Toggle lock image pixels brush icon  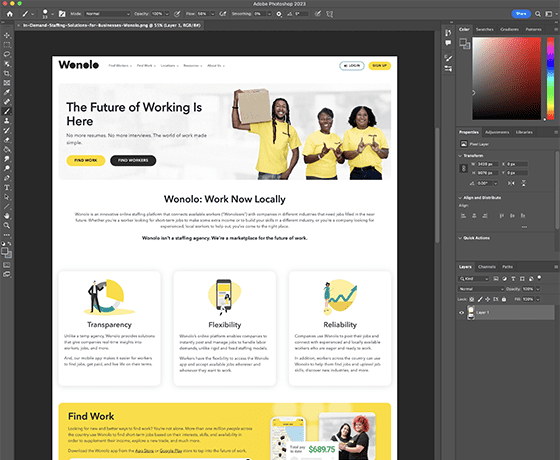pos(480,299)
